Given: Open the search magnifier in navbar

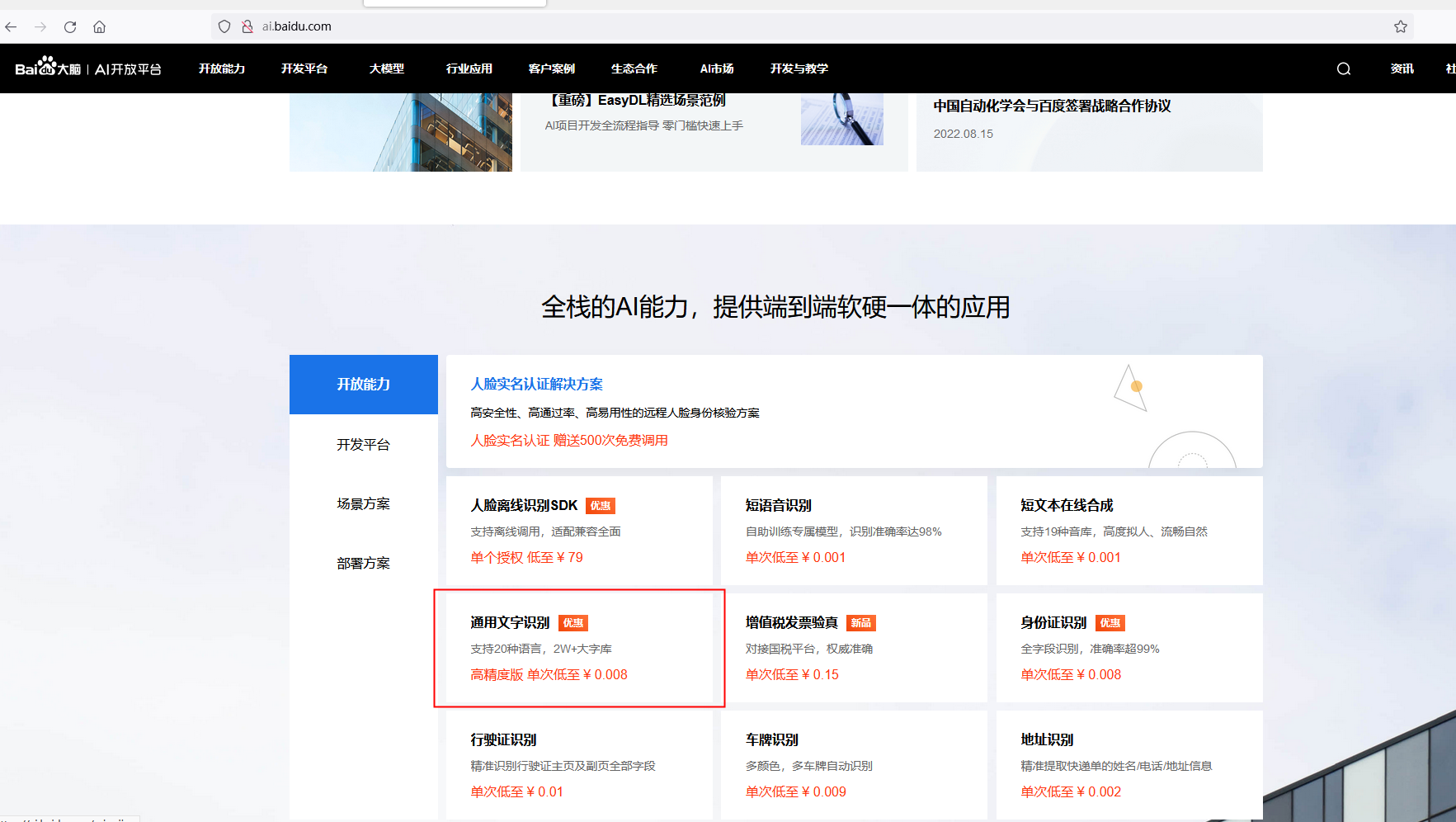Looking at the screenshot, I should pyautogui.click(x=1344, y=68).
